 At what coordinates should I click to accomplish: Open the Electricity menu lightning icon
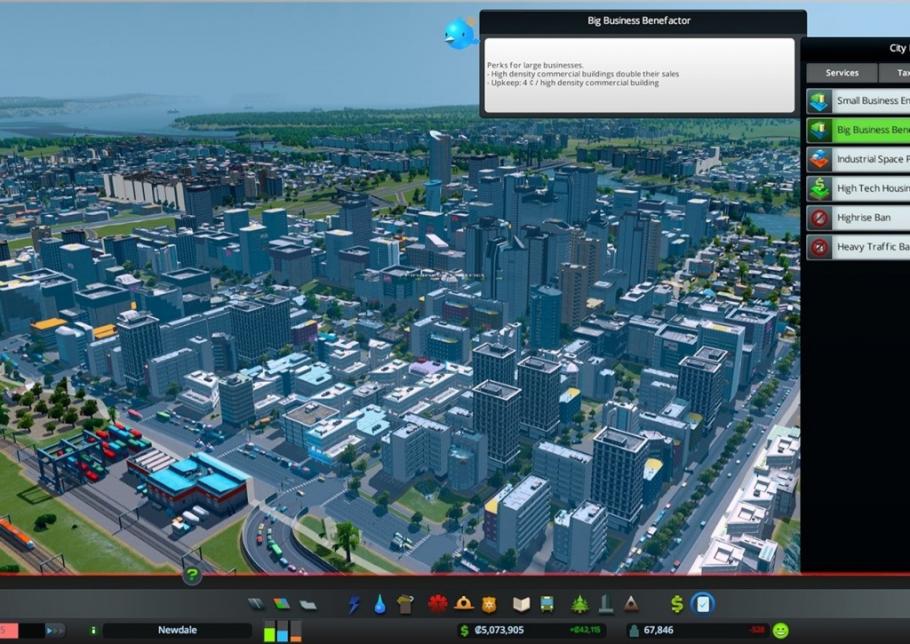(x=353, y=605)
